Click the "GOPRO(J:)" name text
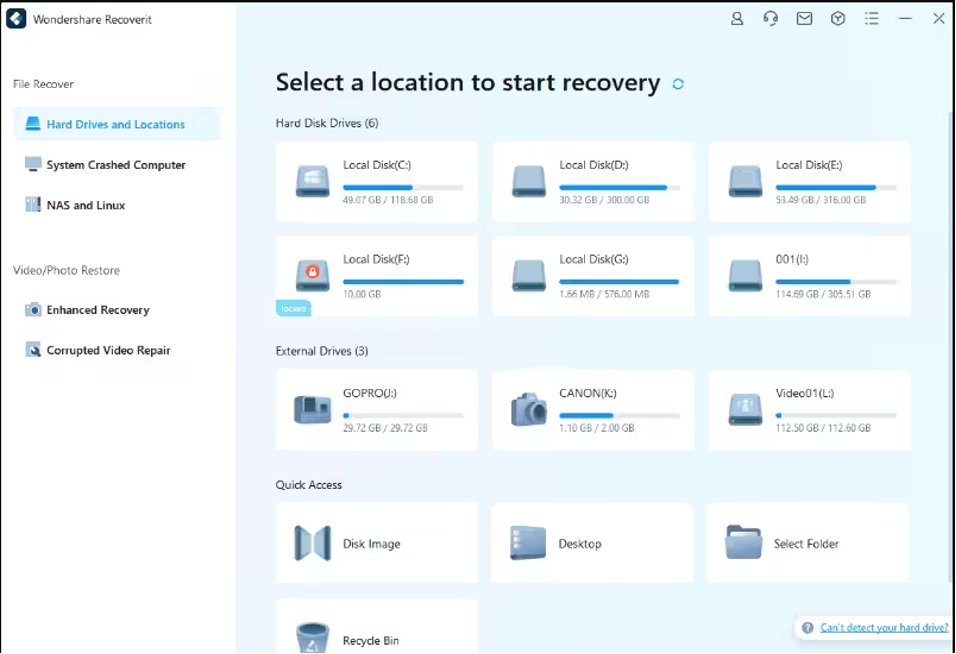Image resolution: width=956 pixels, height=654 pixels. tap(369, 393)
